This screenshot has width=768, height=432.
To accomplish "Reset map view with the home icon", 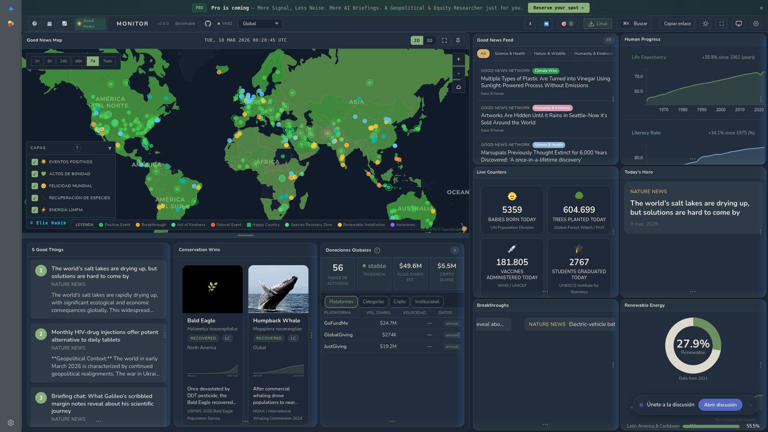I will tap(458, 87).
